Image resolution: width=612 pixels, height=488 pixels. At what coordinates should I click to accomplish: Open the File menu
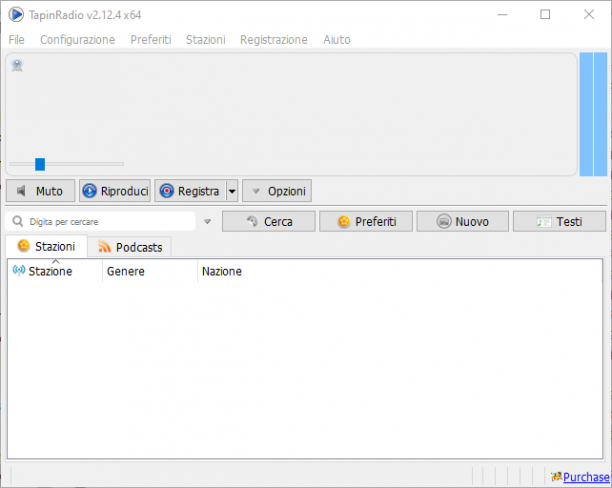(16, 39)
